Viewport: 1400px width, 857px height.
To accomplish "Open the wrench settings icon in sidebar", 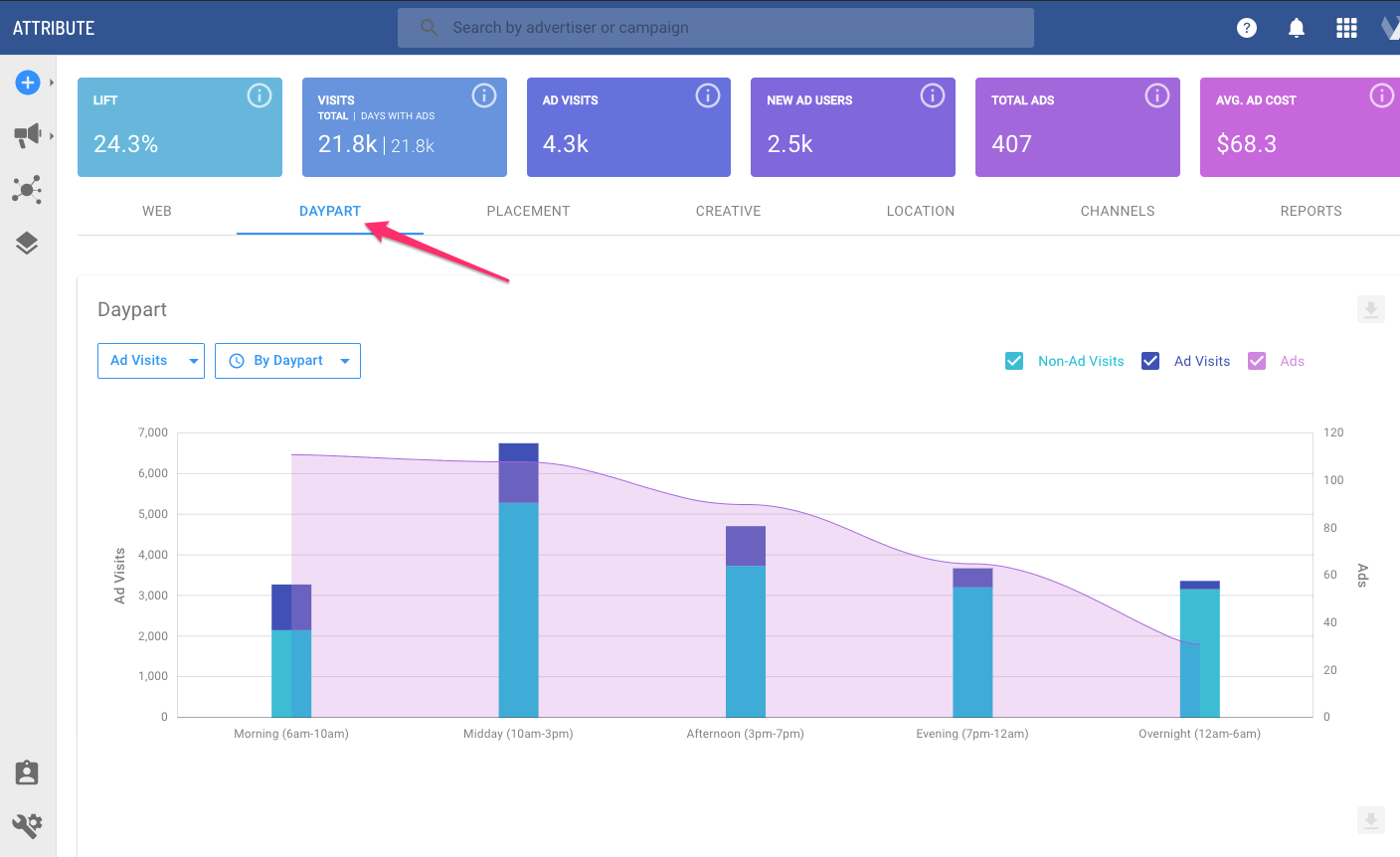I will [x=27, y=824].
